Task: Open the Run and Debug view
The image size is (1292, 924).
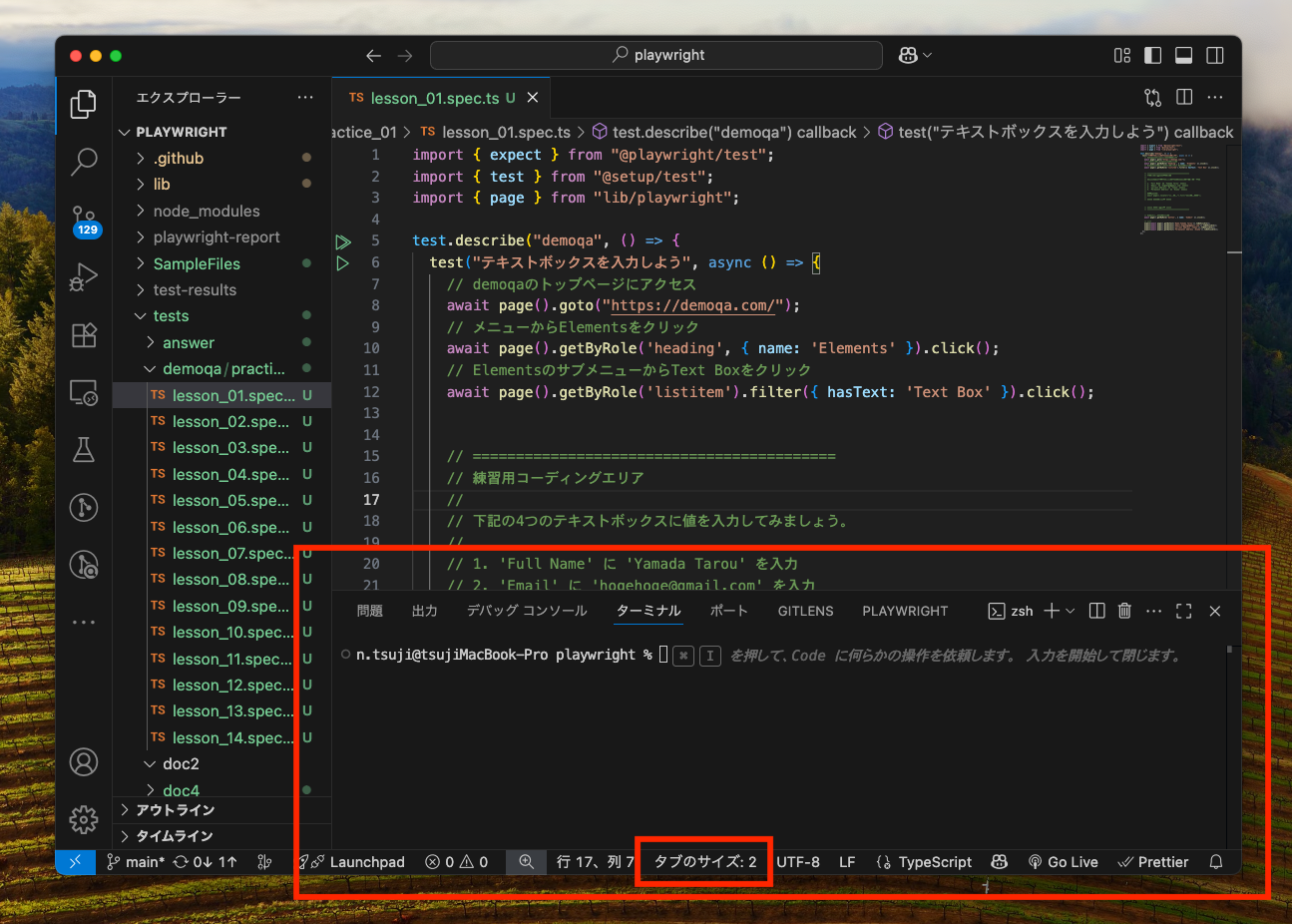Action: pyautogui.click(x=84, y=277)
